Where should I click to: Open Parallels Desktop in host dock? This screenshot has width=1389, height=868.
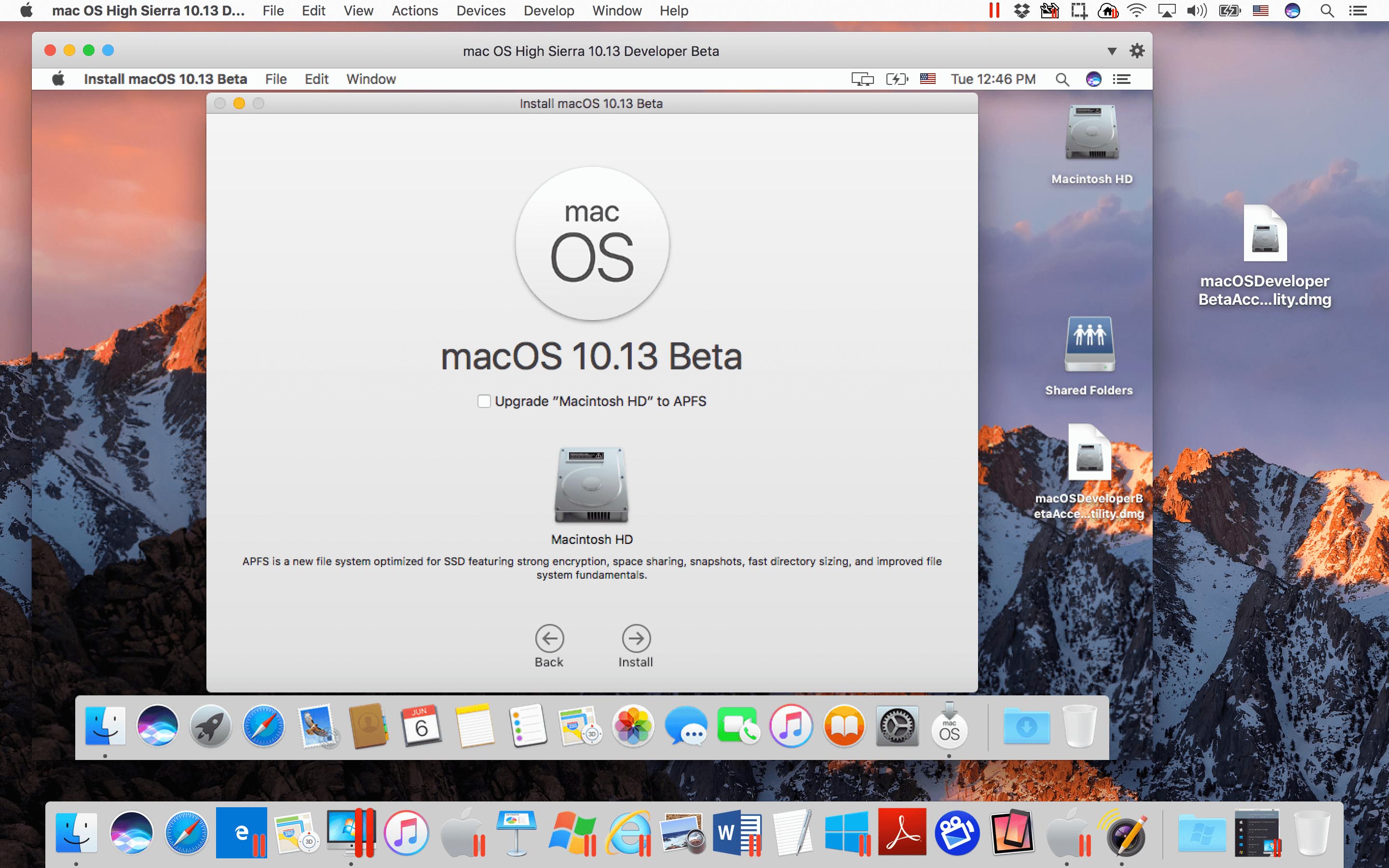[x=351, y=832]
